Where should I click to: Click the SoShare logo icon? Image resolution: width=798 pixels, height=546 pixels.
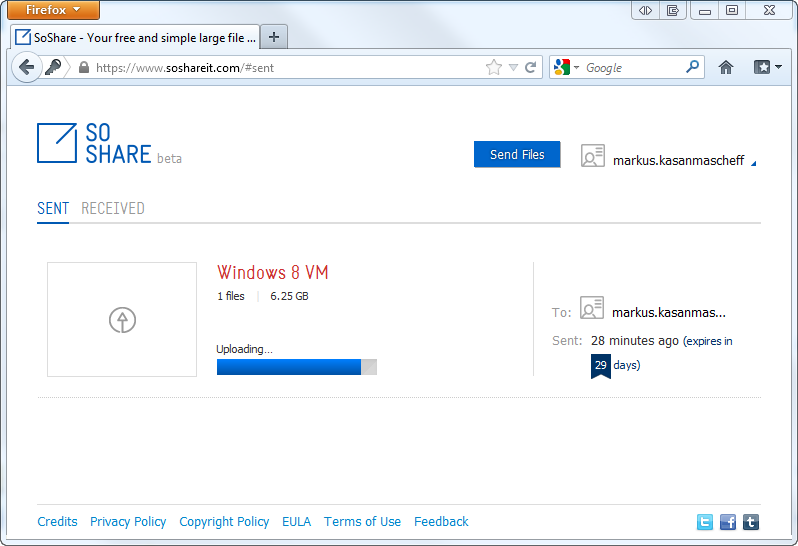(57, 143)
